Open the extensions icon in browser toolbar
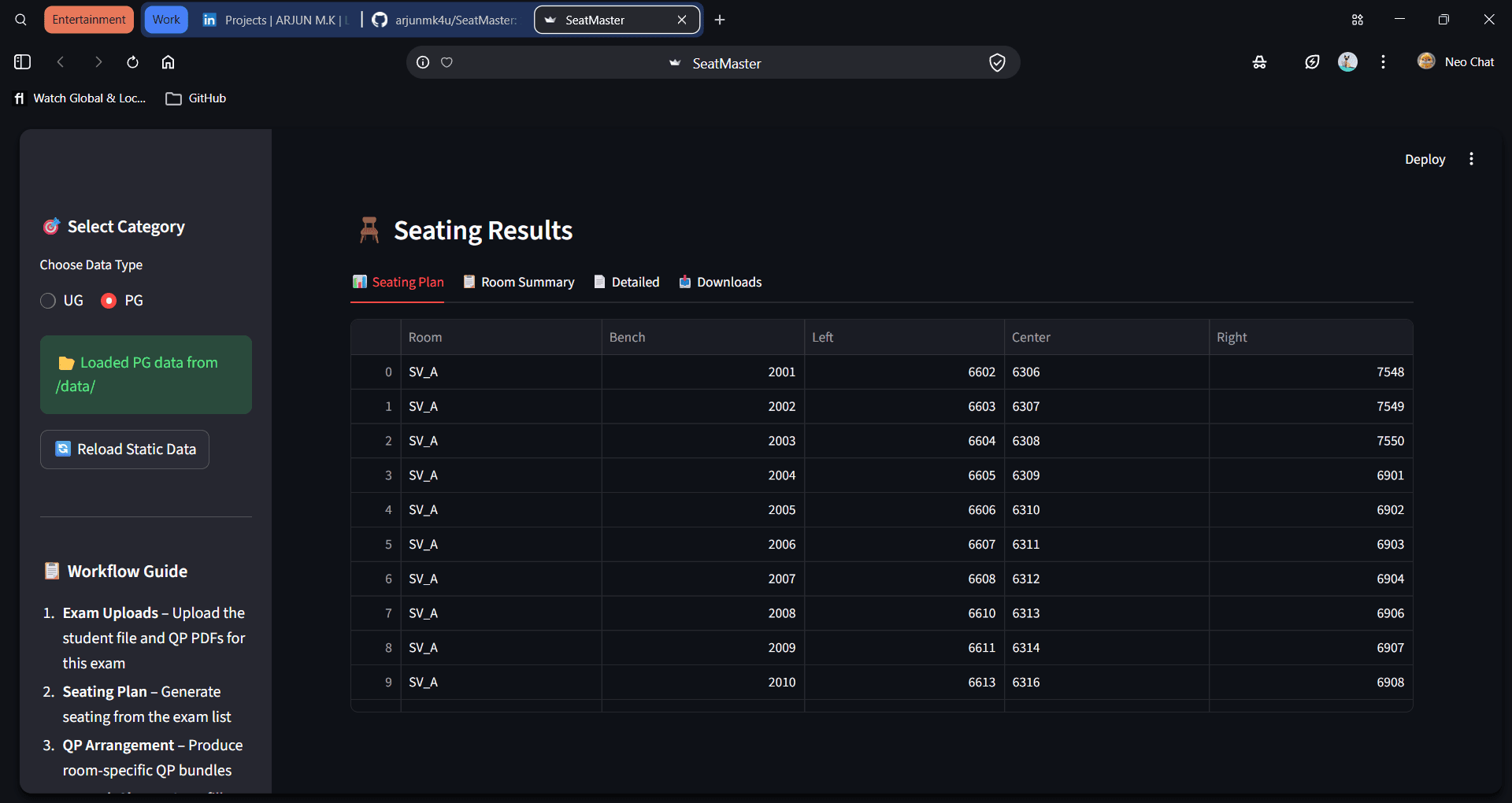The height and width of the screenshot is (803, 1512). (x=1259, y=62)
